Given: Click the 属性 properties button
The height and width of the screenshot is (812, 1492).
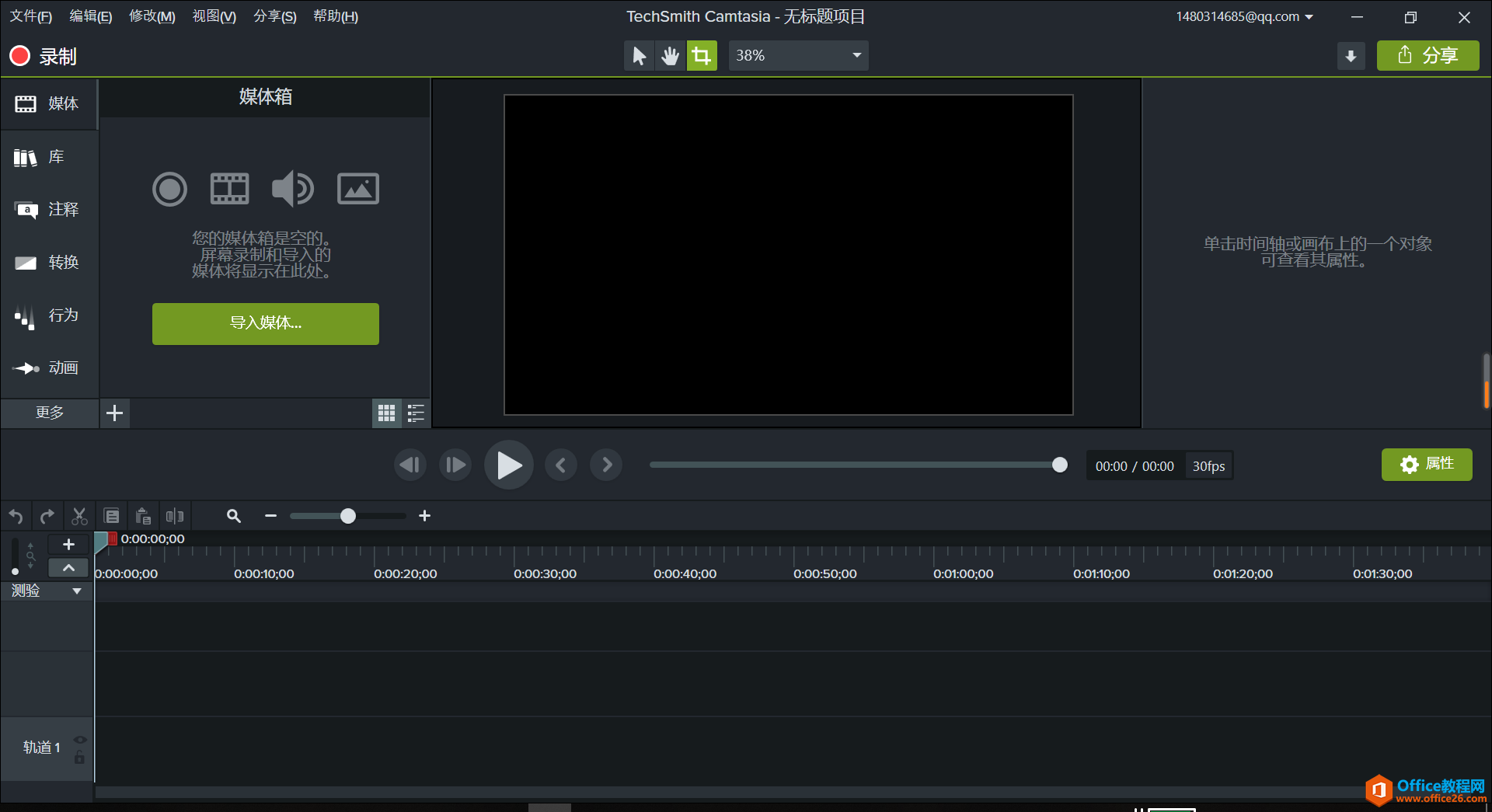Looking at the screenshot, I should (x=1427, y=465).
